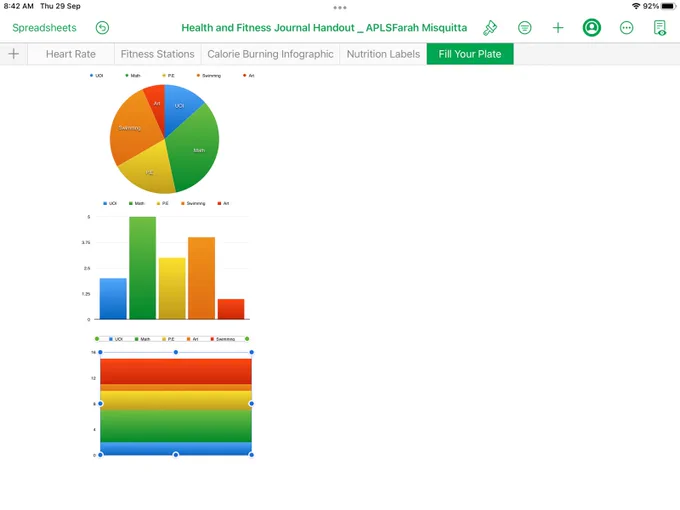Select the red Art bar in bar chart

pyautogui.click(x=231, y=309)
